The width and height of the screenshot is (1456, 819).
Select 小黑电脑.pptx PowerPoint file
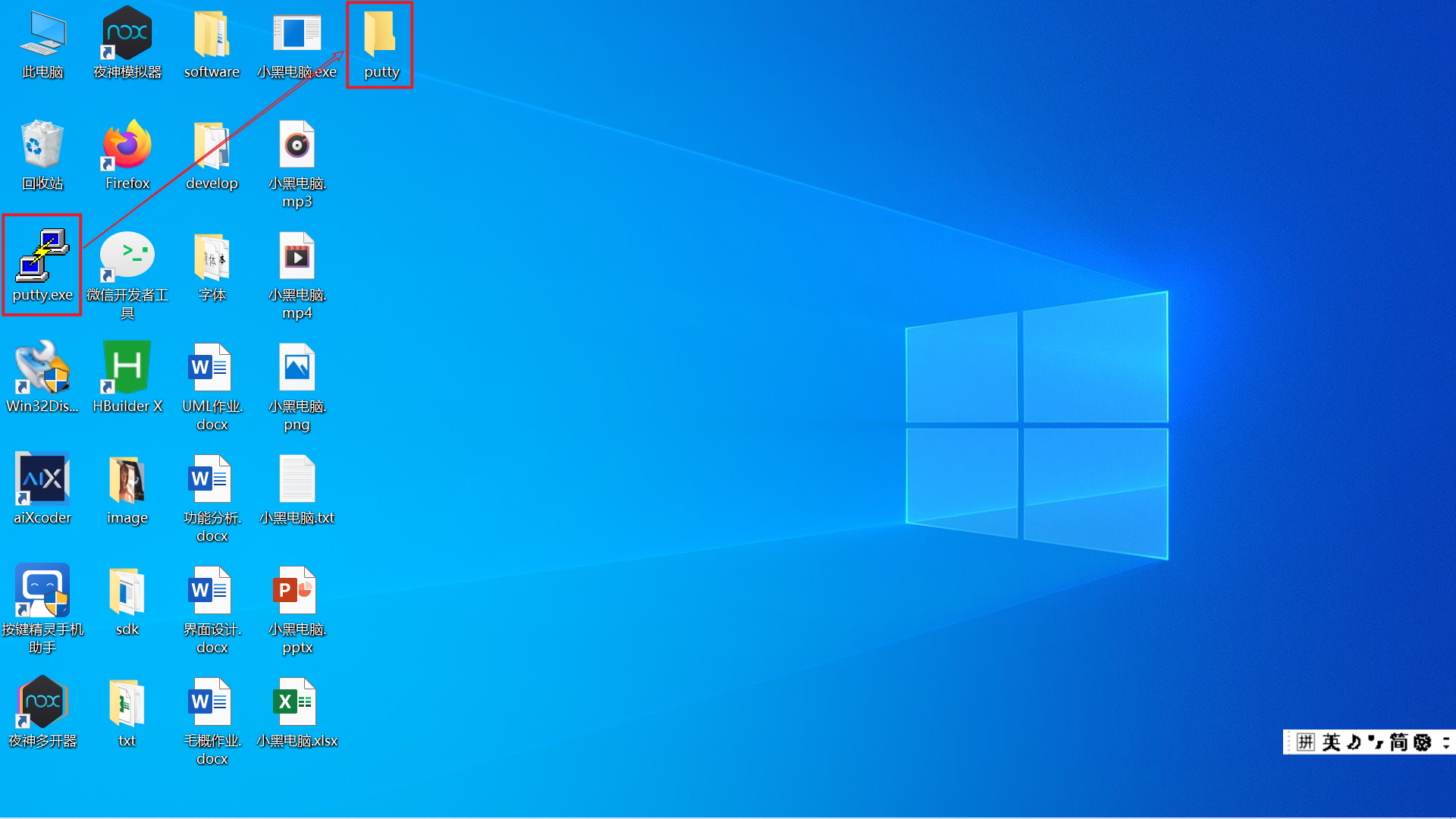click(297, 591)
